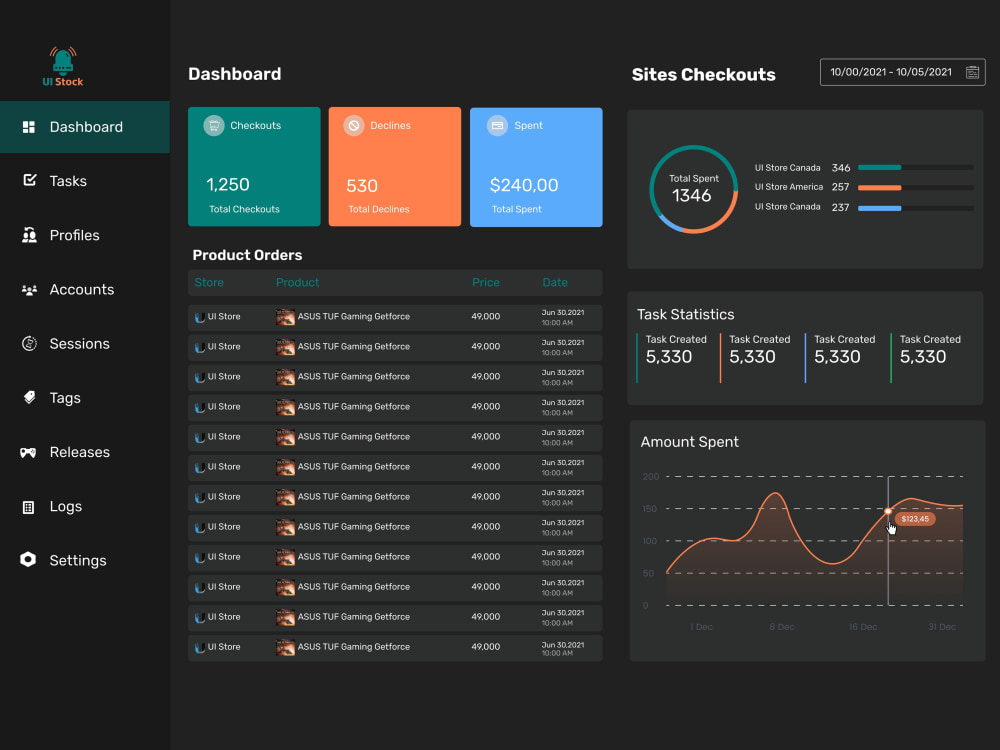This screenshot has width=1000, height=750.
Task: Click the first product order row
Action: click(395, 317)
